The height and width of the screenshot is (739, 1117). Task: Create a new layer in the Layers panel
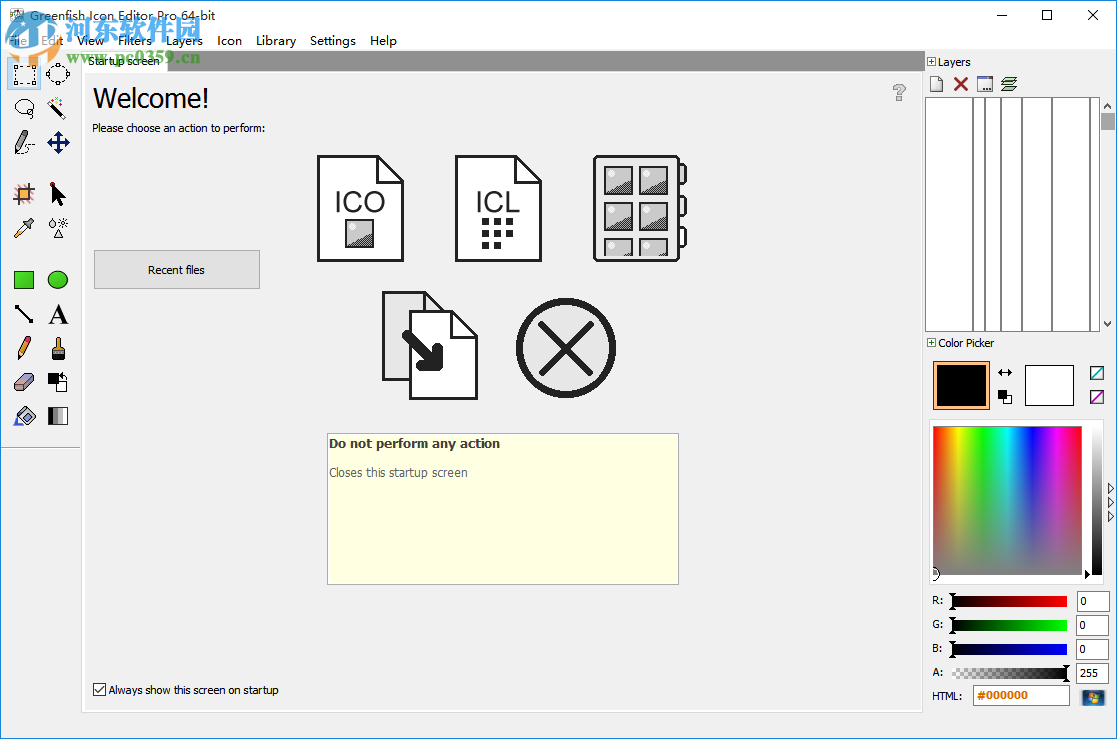(936, 83)
